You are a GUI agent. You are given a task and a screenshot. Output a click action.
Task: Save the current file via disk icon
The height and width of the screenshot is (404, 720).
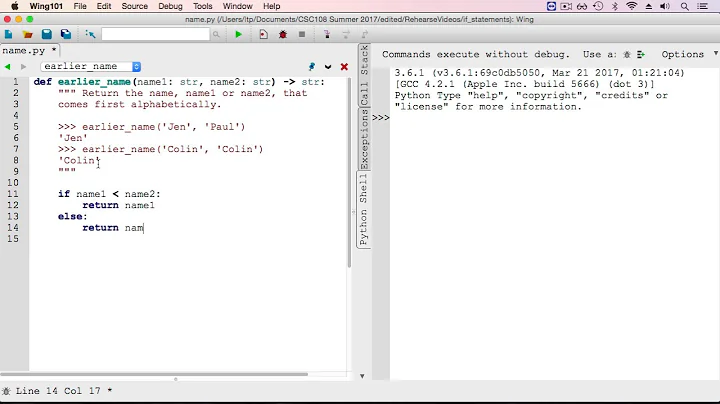pos(46,34)
